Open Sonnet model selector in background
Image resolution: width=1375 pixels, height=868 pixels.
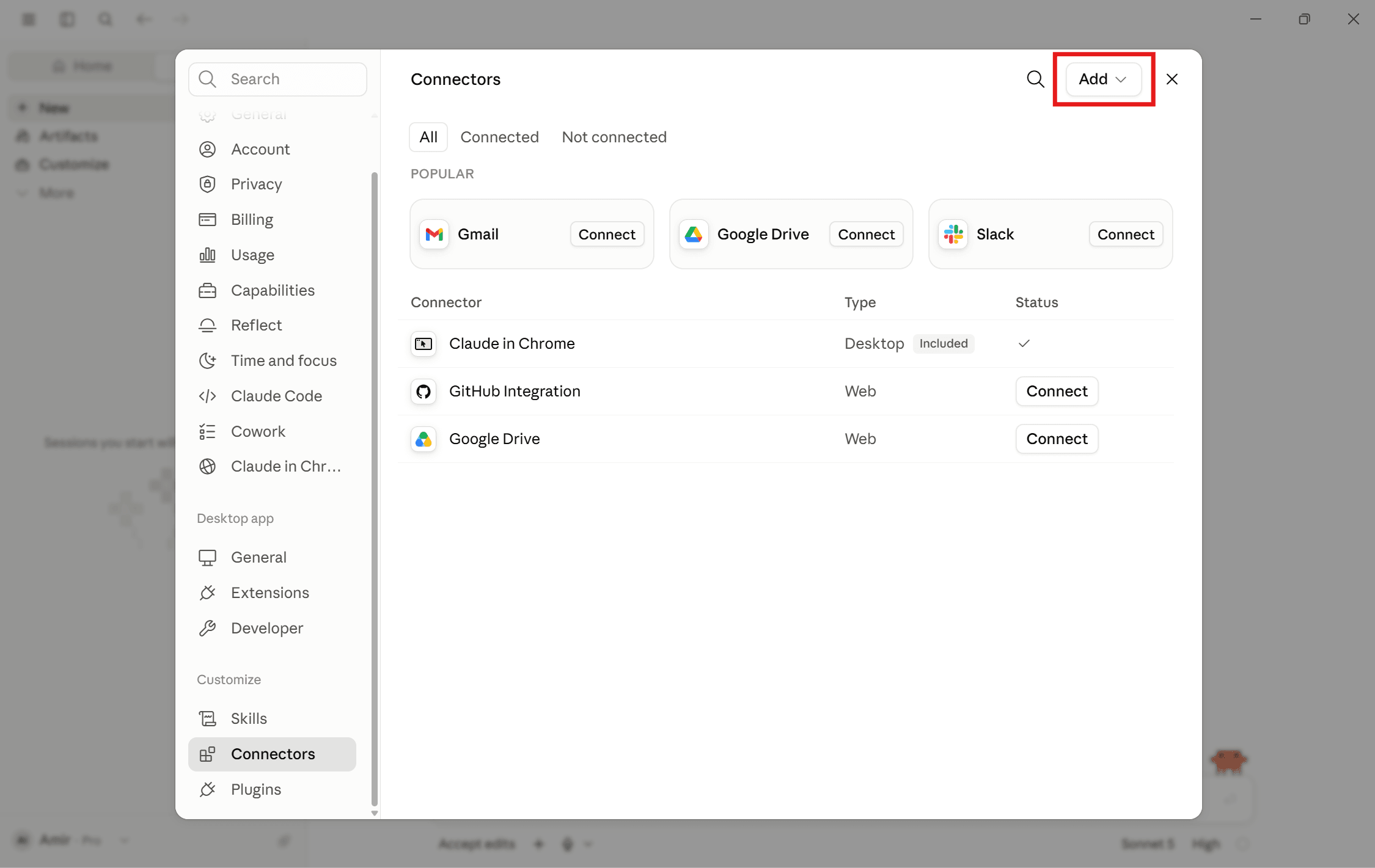(1147, 844)
